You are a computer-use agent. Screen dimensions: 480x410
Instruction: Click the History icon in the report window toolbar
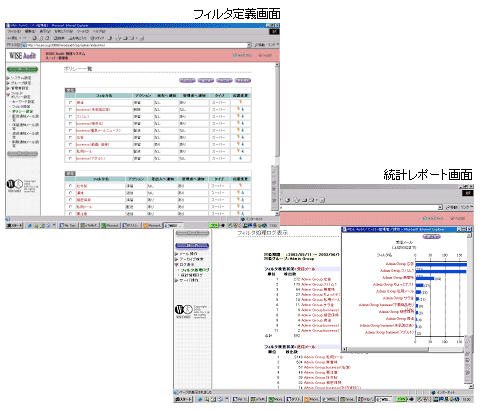287,200
